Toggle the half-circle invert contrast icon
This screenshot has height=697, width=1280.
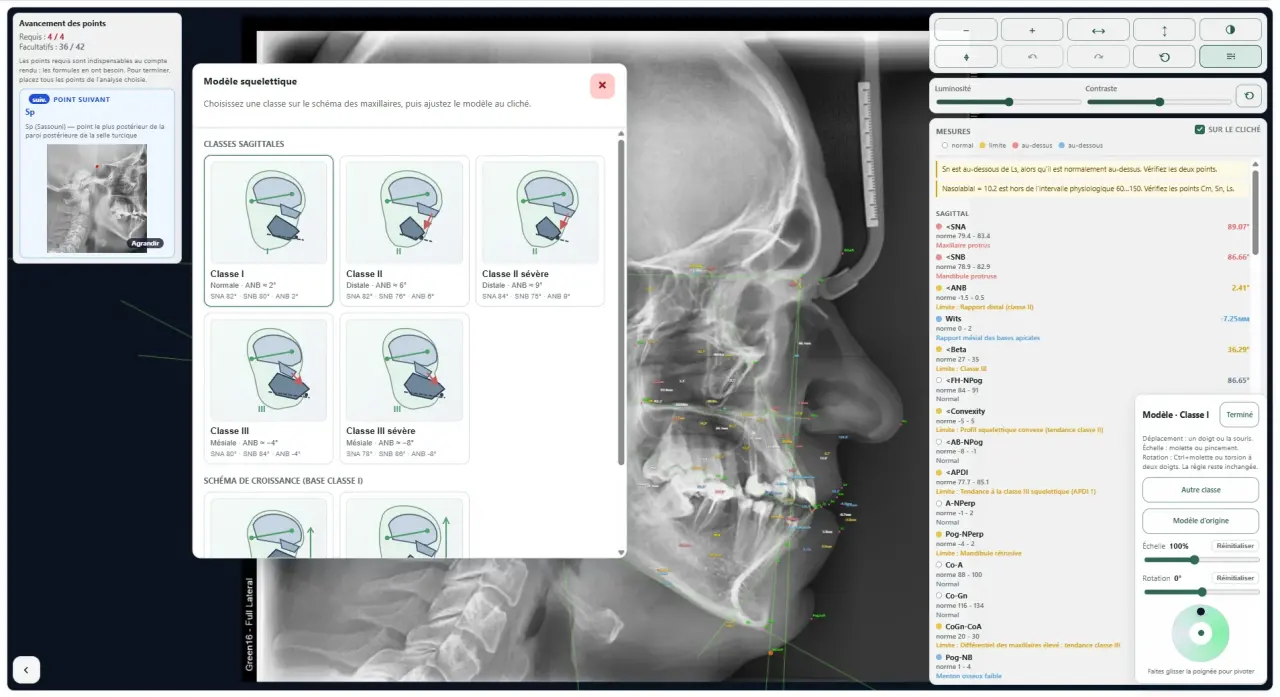1231,30
